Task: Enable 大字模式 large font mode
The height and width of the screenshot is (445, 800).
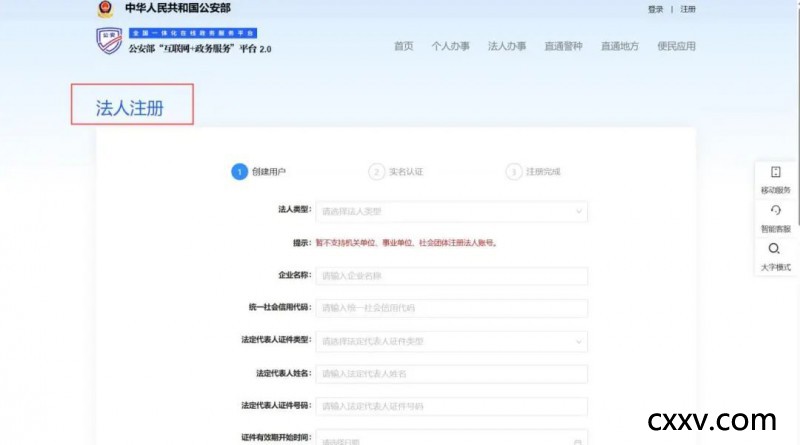Action: 775,255
